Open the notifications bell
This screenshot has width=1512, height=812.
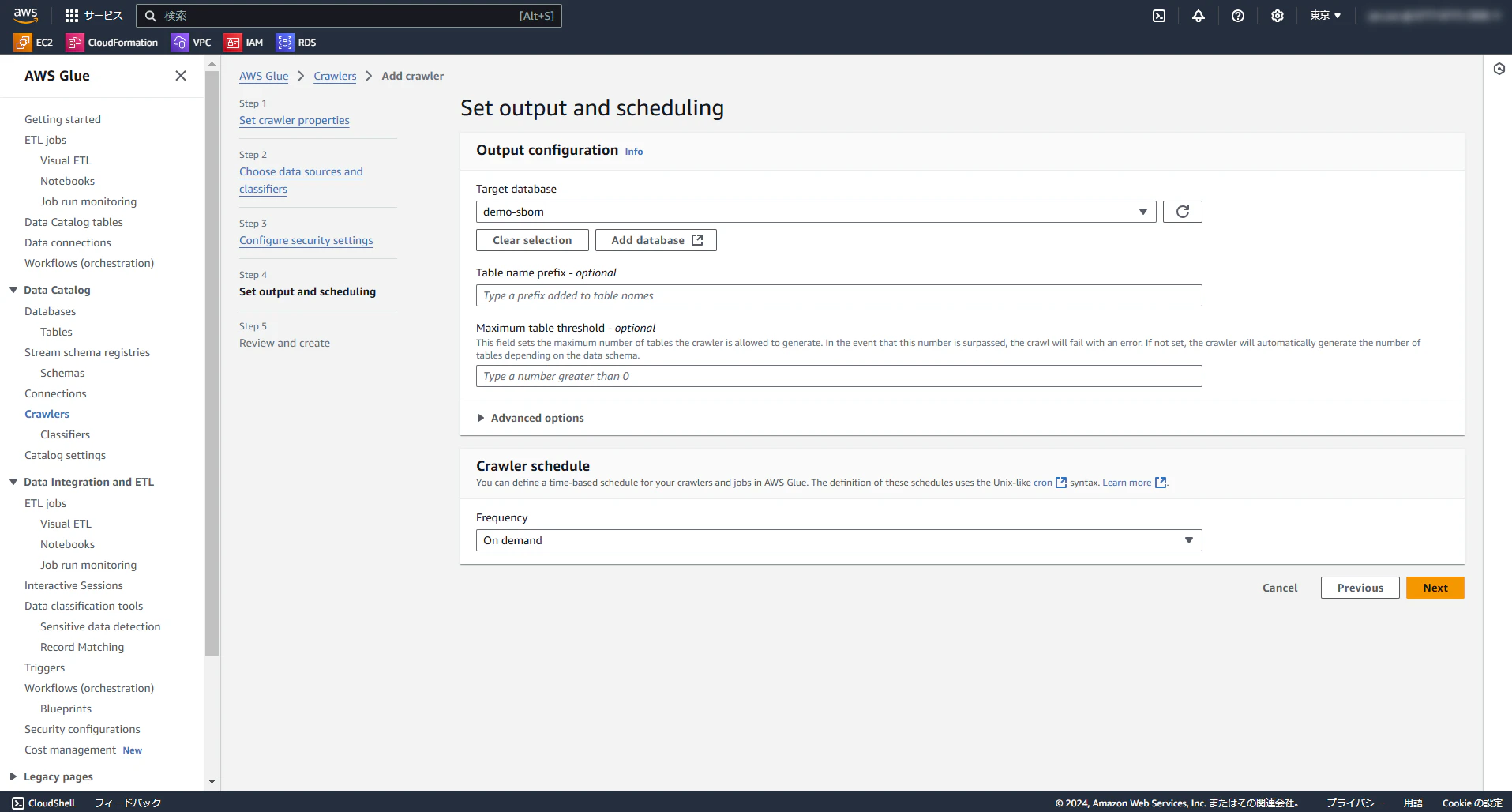[x=1199, y=16]
